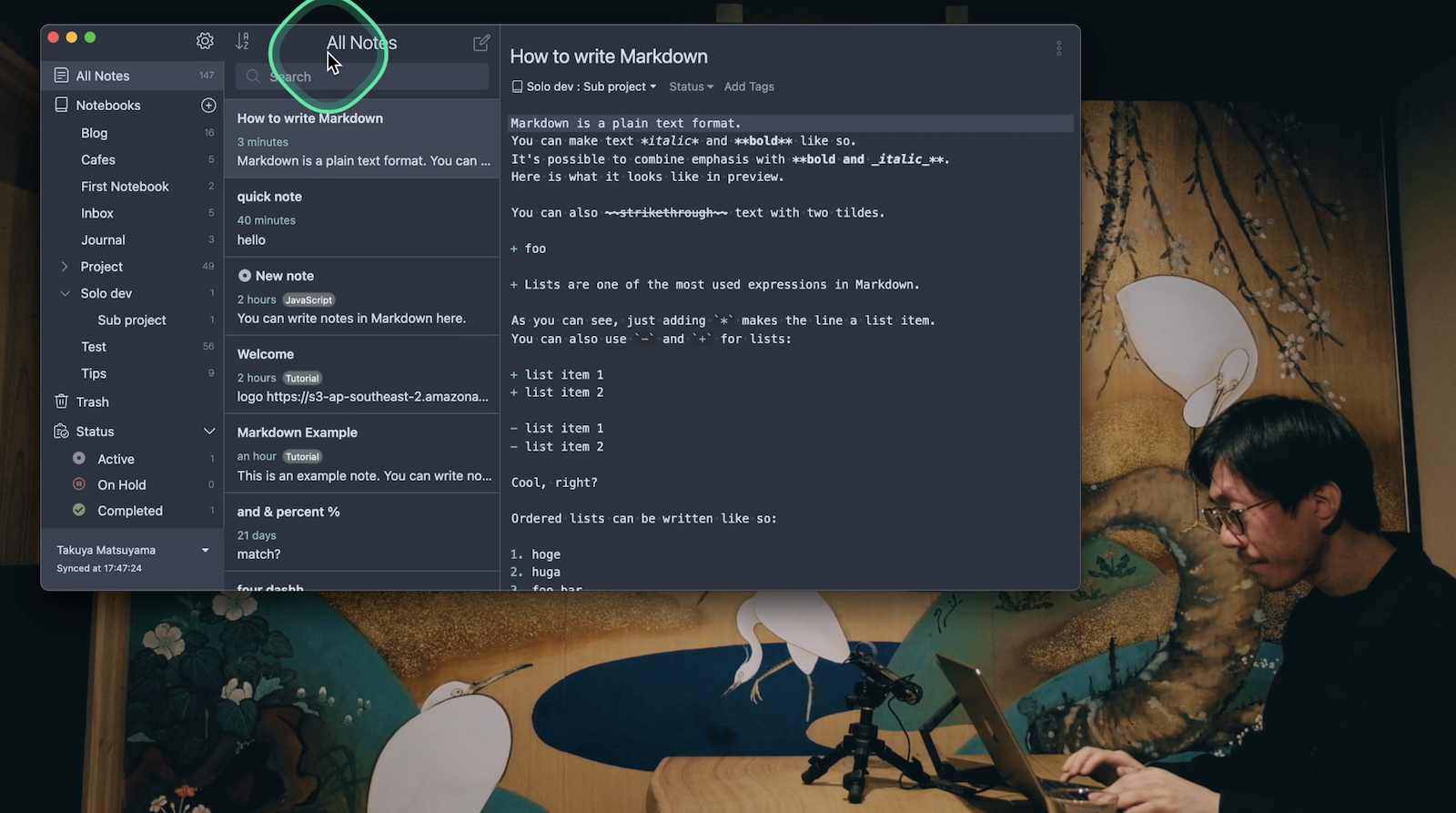Click the '1. hoge' ordered list line
The height and width of the screenshot is (813, 1456).
tap(535, 554)
